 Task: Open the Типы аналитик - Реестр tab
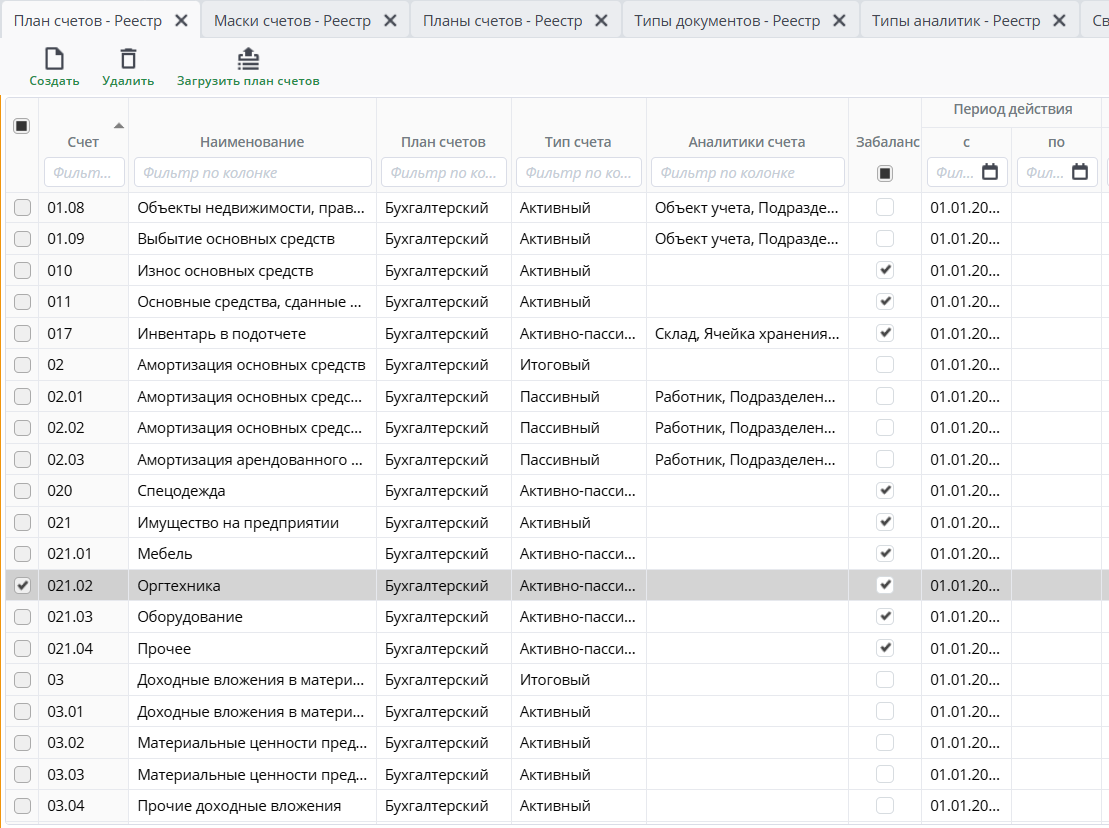point(955,20)
